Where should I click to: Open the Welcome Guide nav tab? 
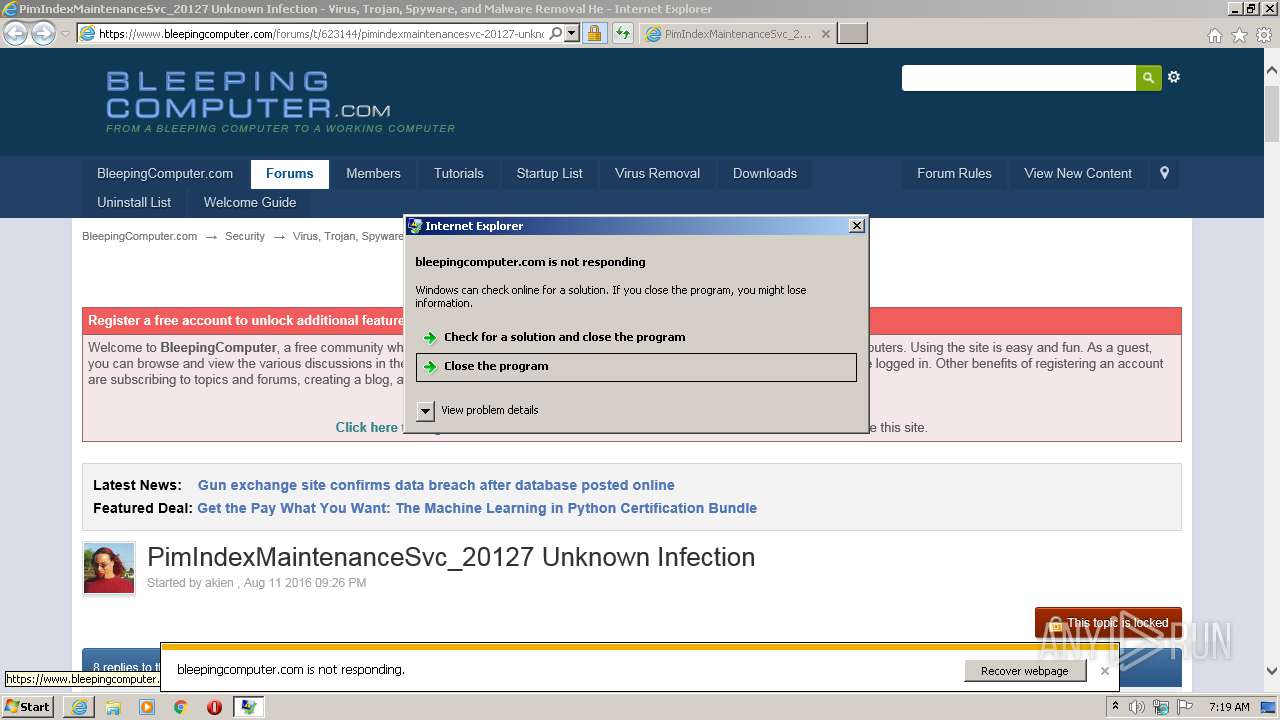250,202
